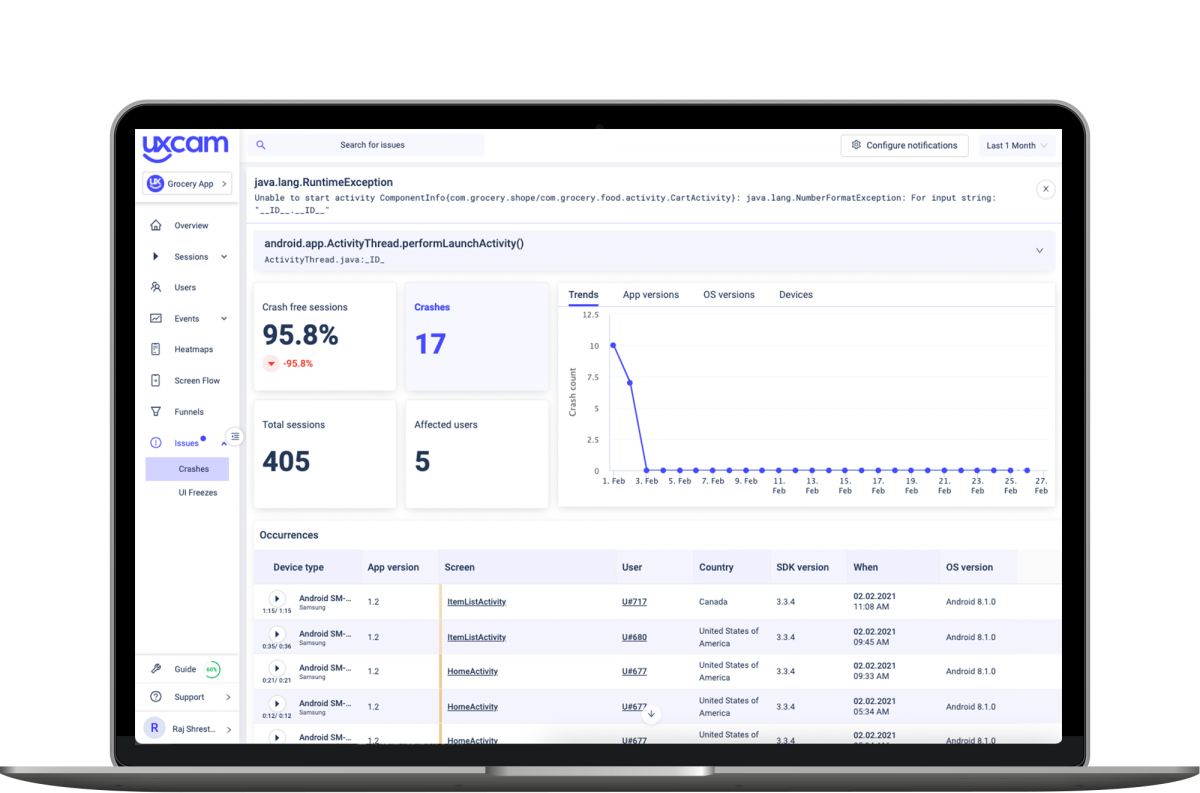Select the Funnels funnel icon
This screenshot has width=1200, height=793.
click(x=157, y=411)
